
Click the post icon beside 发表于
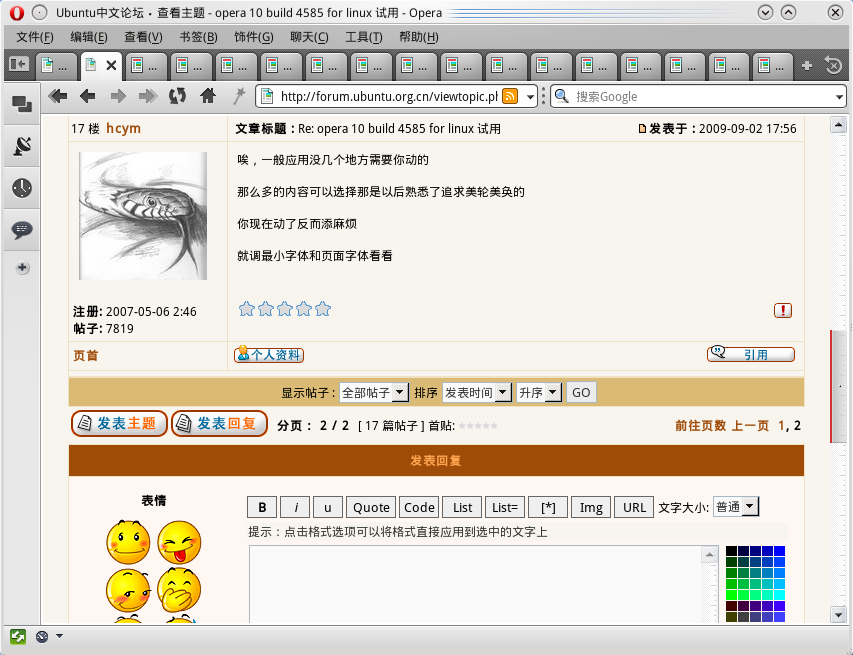coord(642,129)
